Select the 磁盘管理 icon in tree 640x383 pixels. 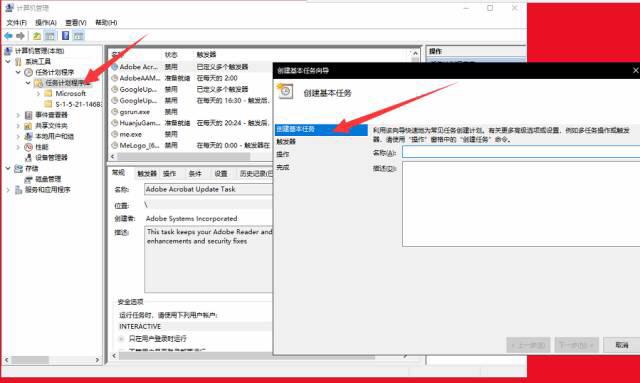point(29,179)
